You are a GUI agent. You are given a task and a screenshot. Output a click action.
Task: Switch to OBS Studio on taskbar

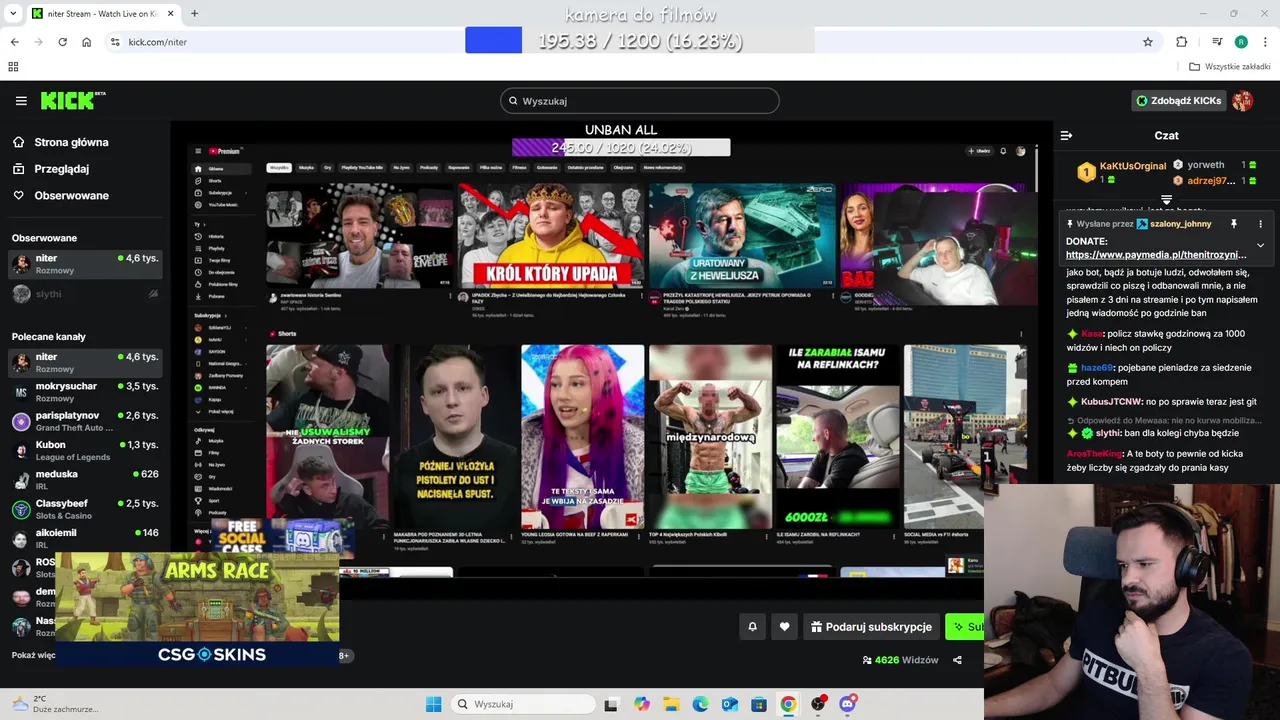coord(818,704)
